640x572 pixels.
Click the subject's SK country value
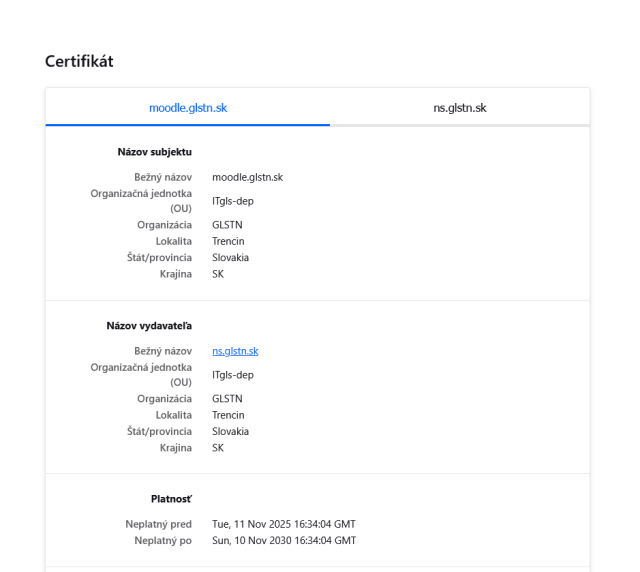[x=218, y=273]
